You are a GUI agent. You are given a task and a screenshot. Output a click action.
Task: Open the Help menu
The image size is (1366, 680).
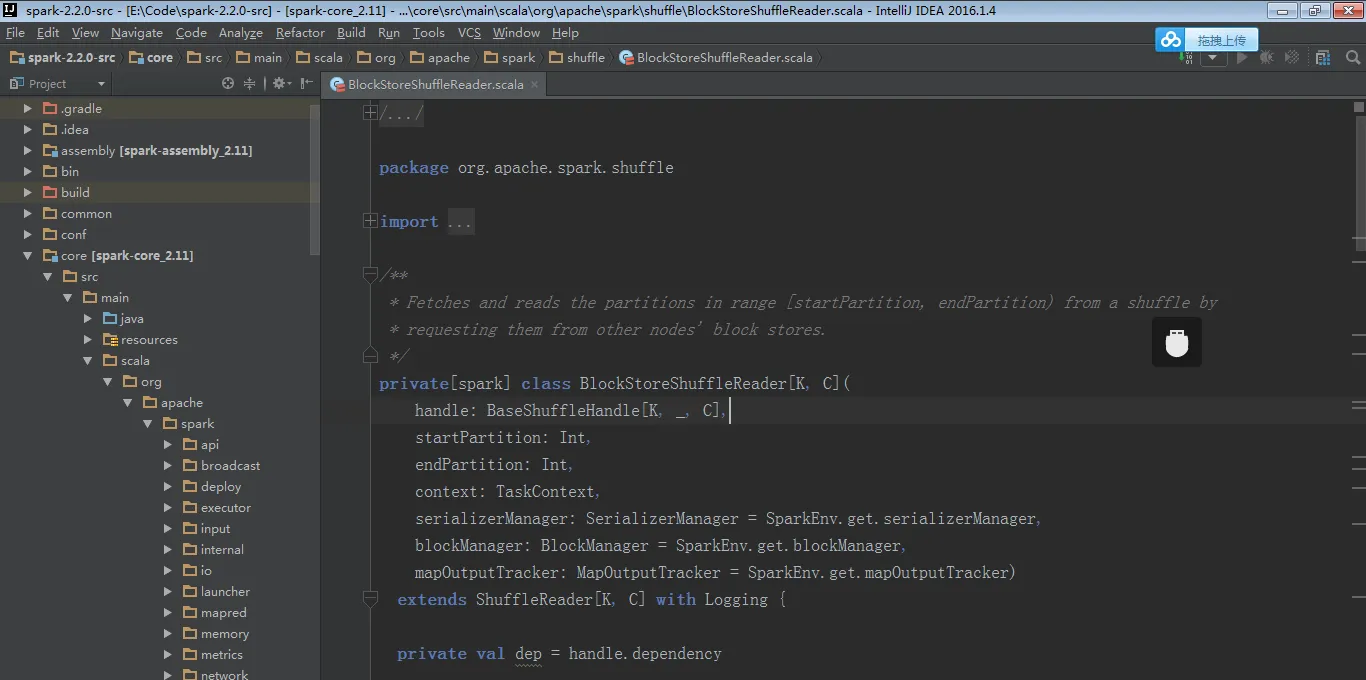(565, 33)
